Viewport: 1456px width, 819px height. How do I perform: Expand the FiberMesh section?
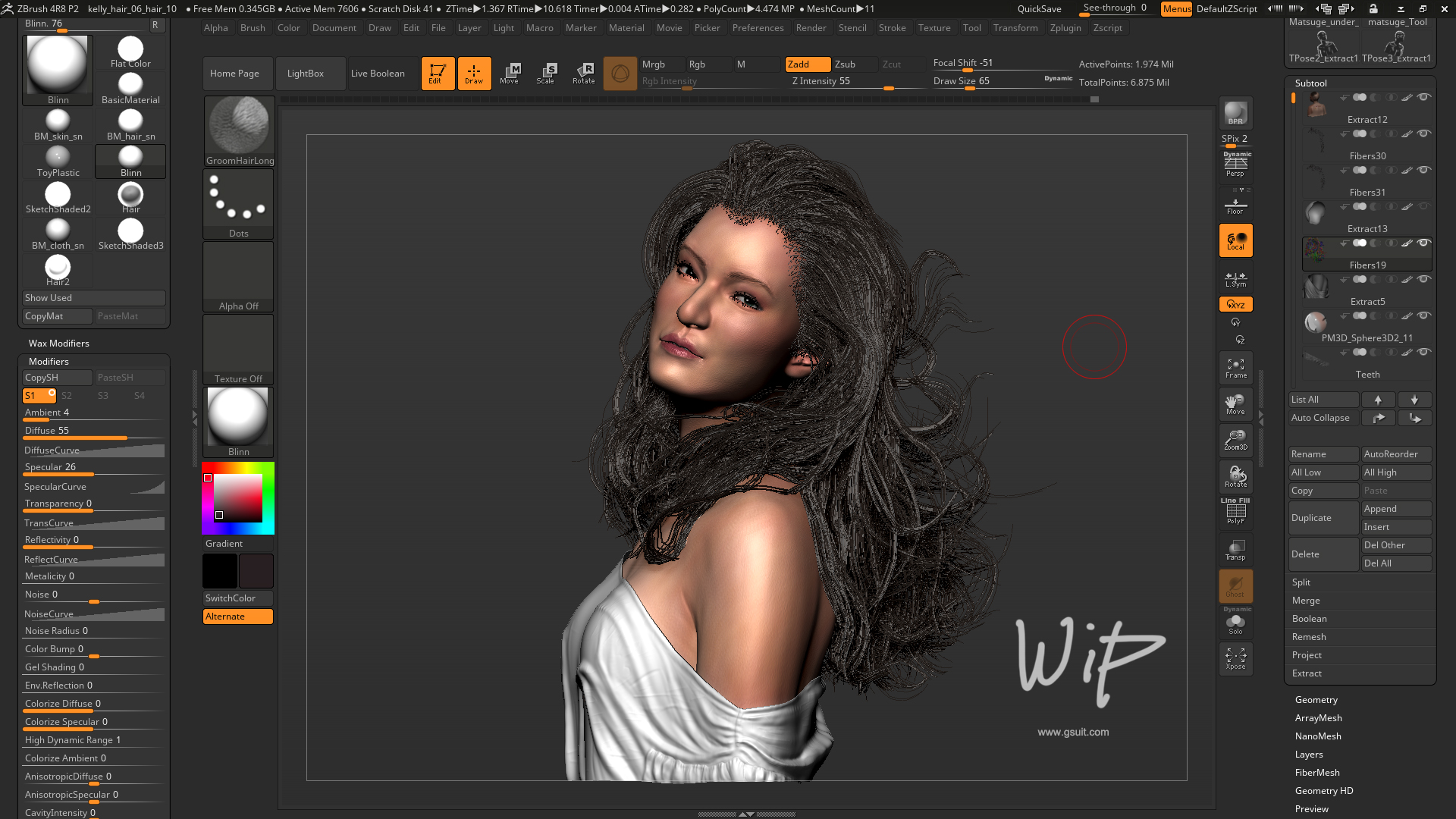pos(1317,772)
